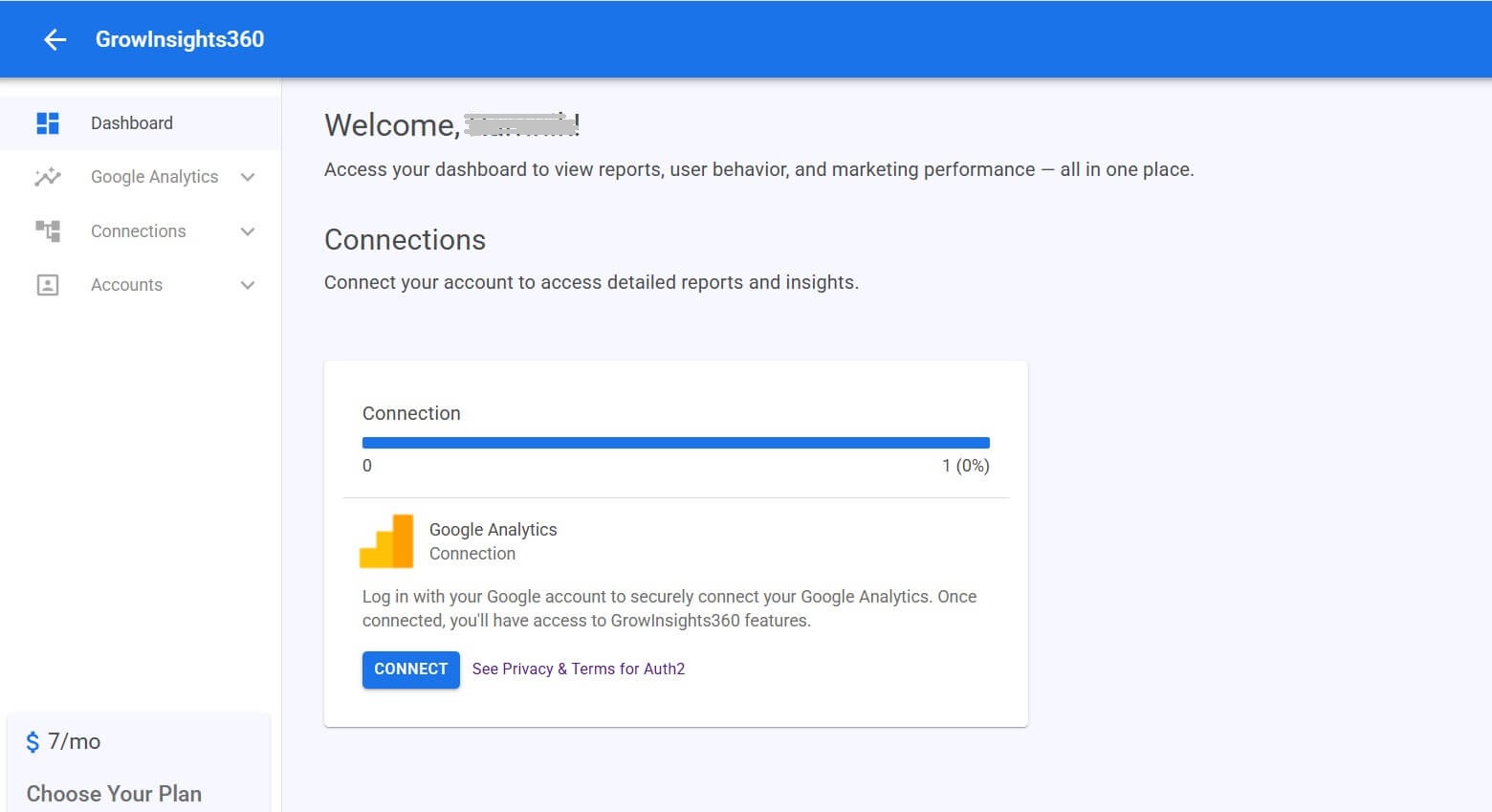Click the 'Connection' card title
1492x812 pixels.
pos(411,413)
